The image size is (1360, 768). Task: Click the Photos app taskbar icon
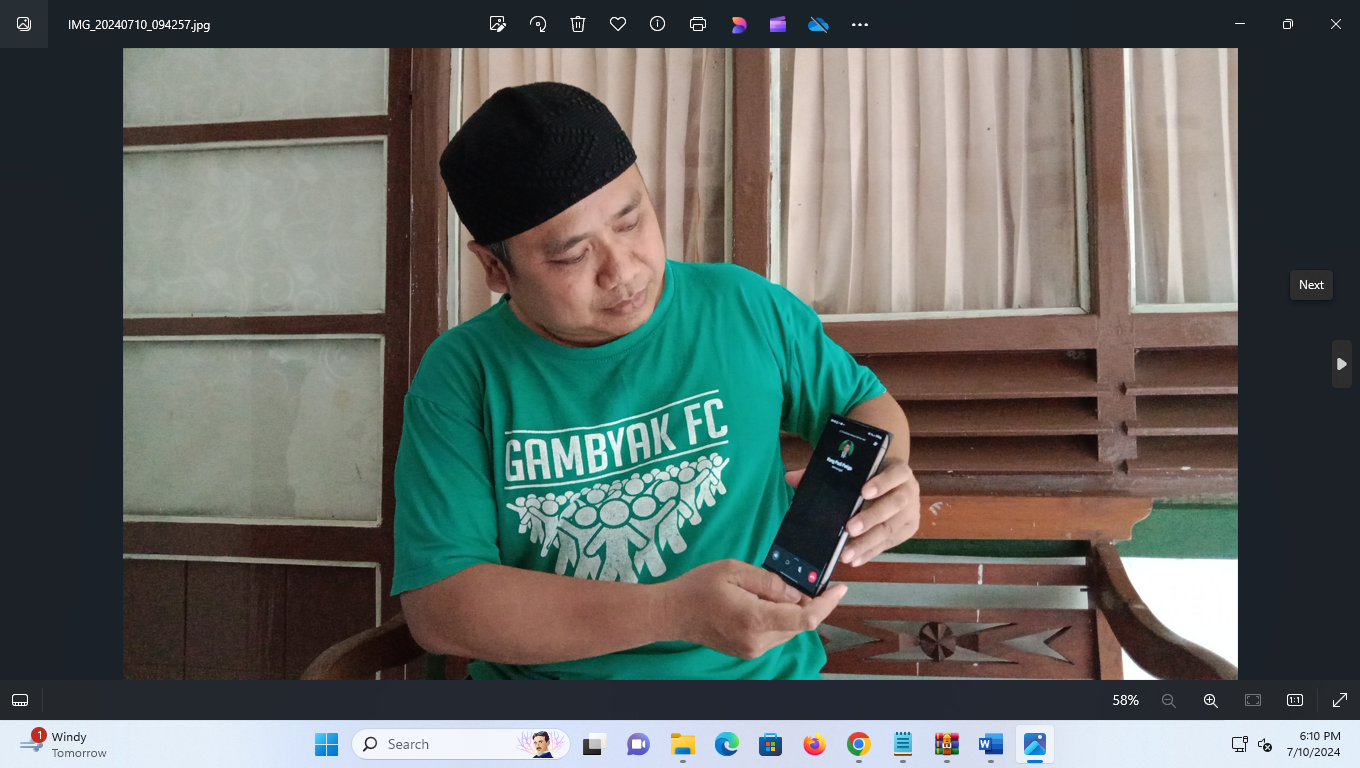[1034, 744]
